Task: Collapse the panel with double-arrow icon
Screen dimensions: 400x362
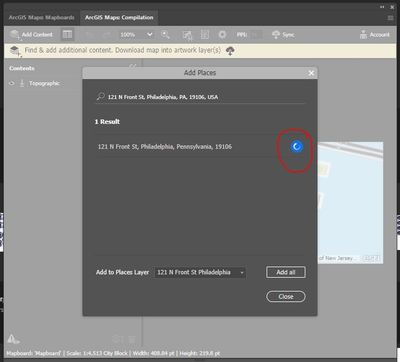Action: tap(382, 7)
